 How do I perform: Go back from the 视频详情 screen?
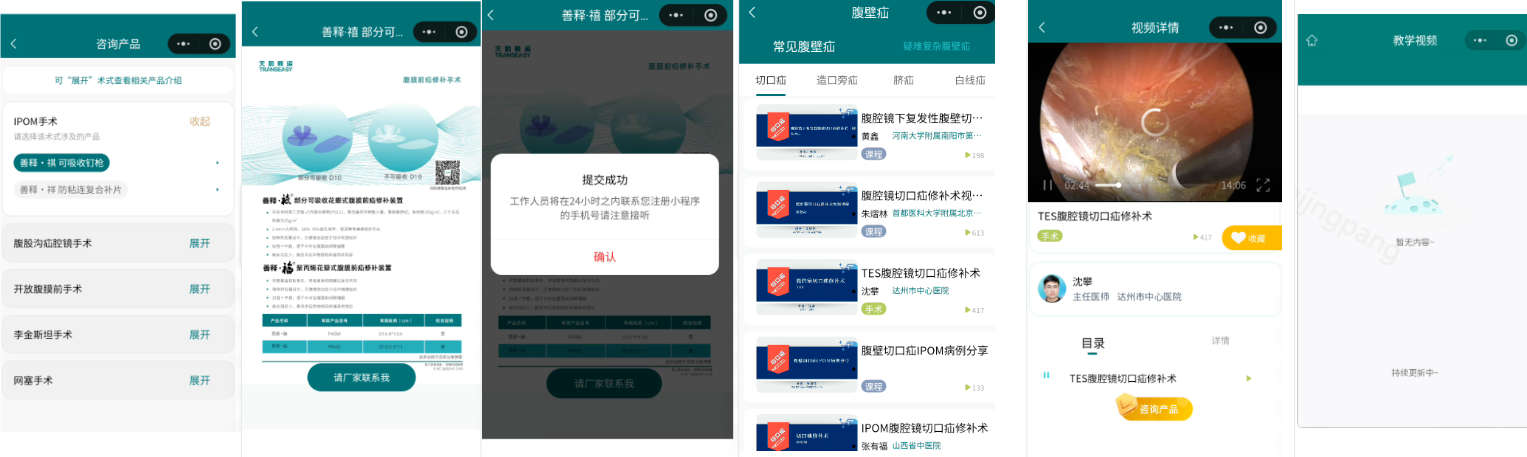pyautogui.click(x=1041, y=27)
